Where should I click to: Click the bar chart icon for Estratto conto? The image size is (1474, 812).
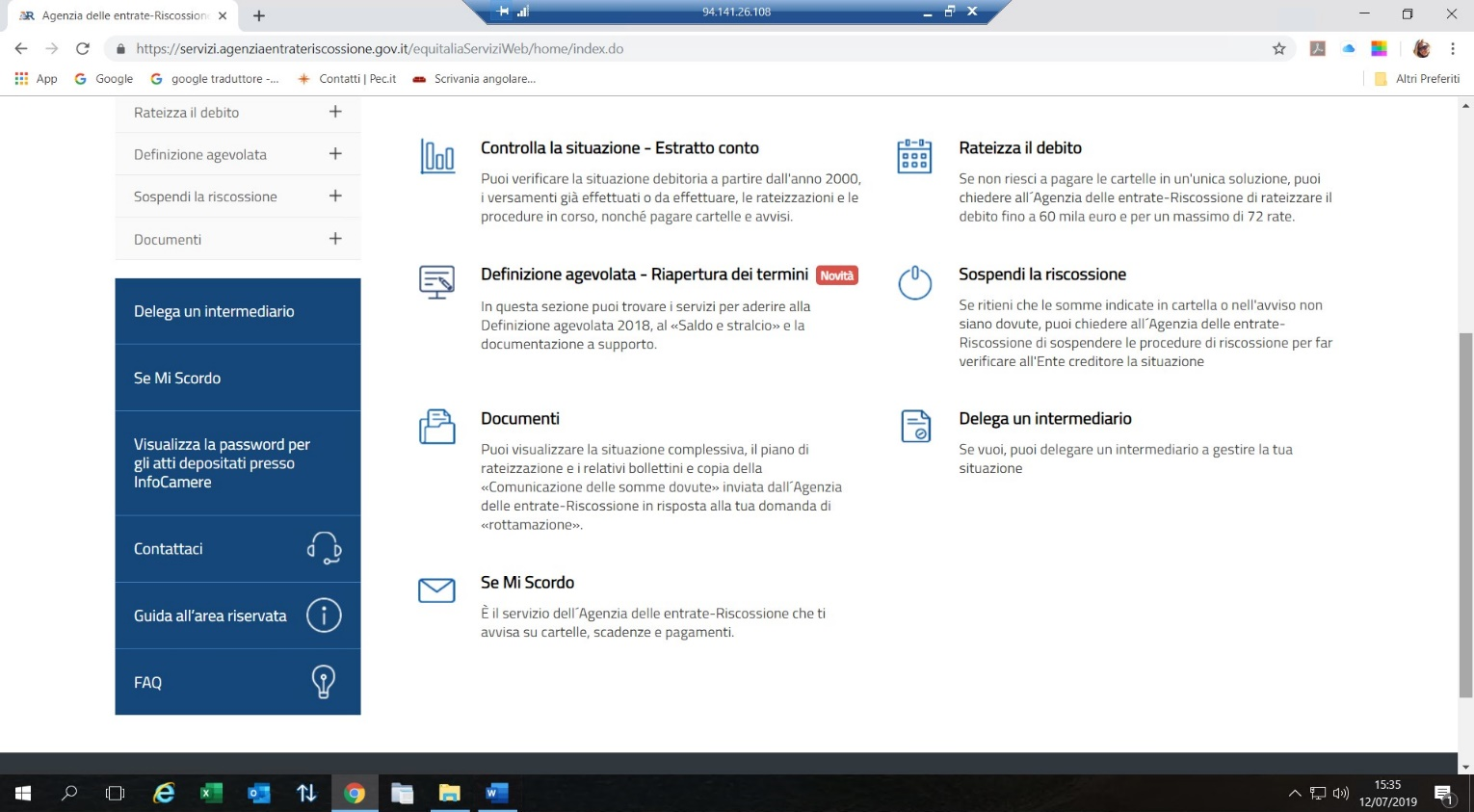[436, 156]
